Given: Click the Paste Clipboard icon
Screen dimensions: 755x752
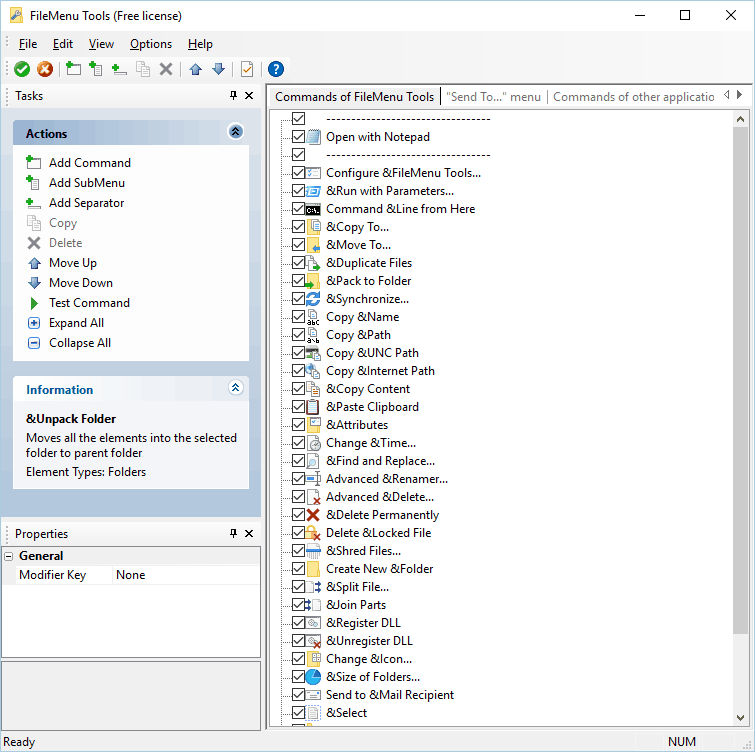Looking at the screenshot, I should point(313,407).
